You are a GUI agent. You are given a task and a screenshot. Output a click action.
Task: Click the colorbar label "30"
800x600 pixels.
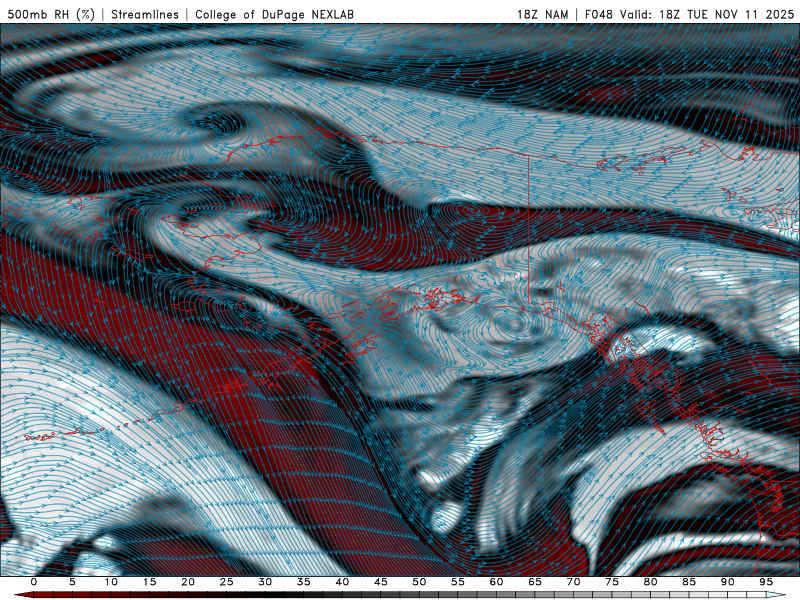(x=265, y=582)
